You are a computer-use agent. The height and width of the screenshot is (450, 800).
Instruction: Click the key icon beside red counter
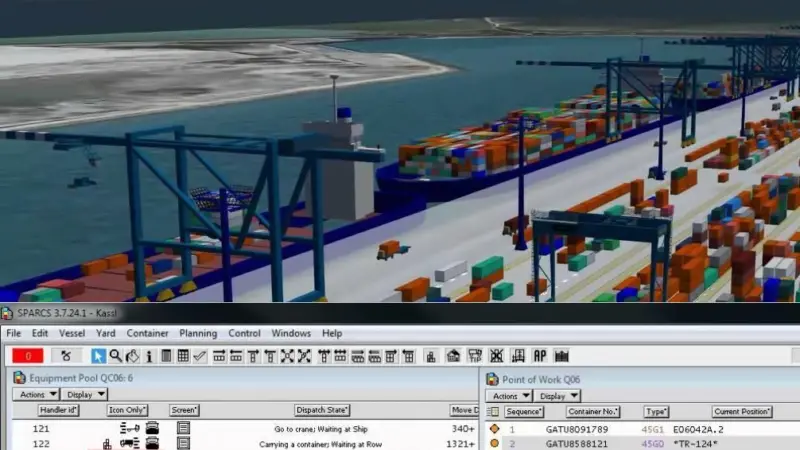tap(66, 356)
